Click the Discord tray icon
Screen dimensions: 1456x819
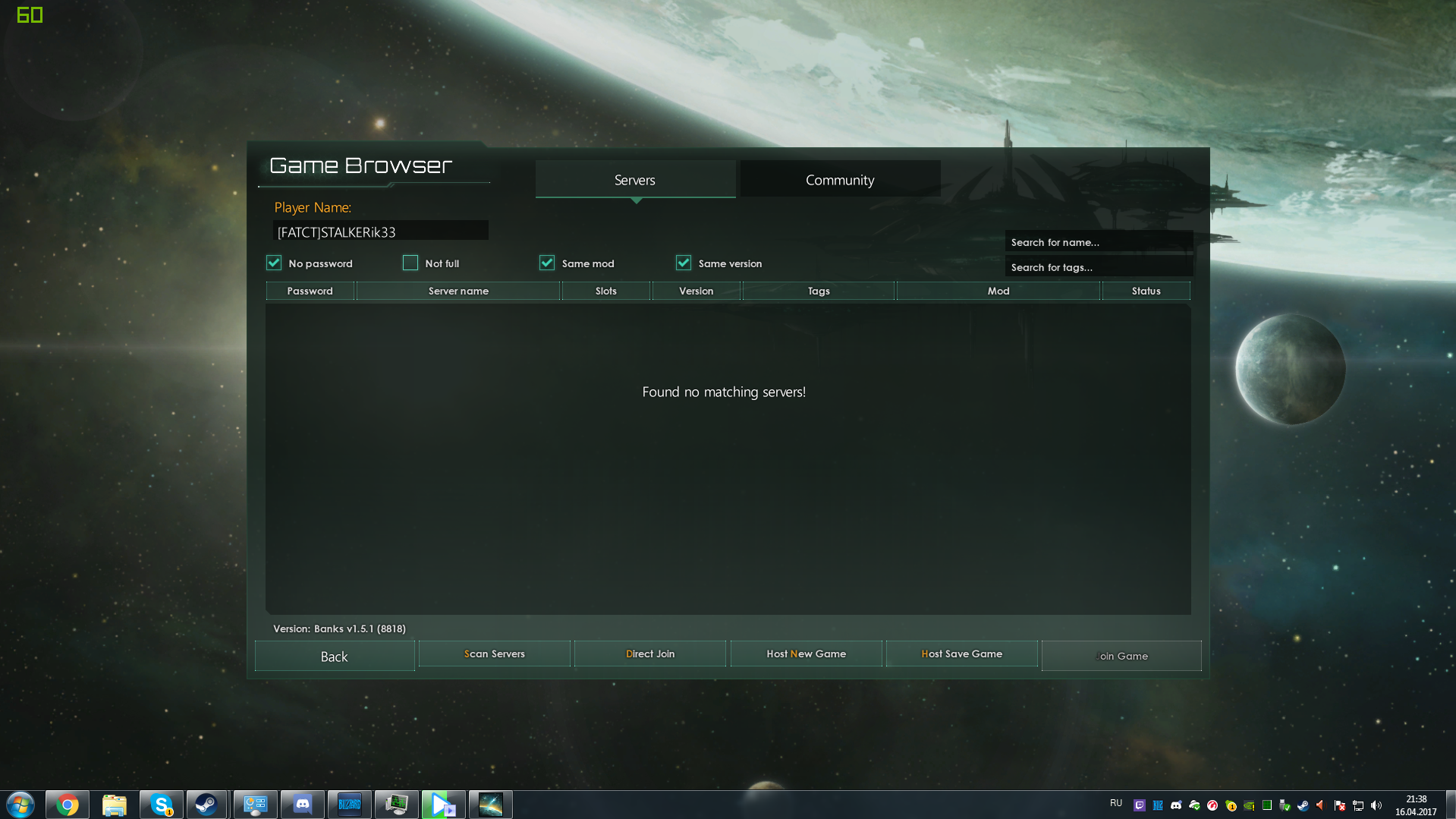(1176, 805)
